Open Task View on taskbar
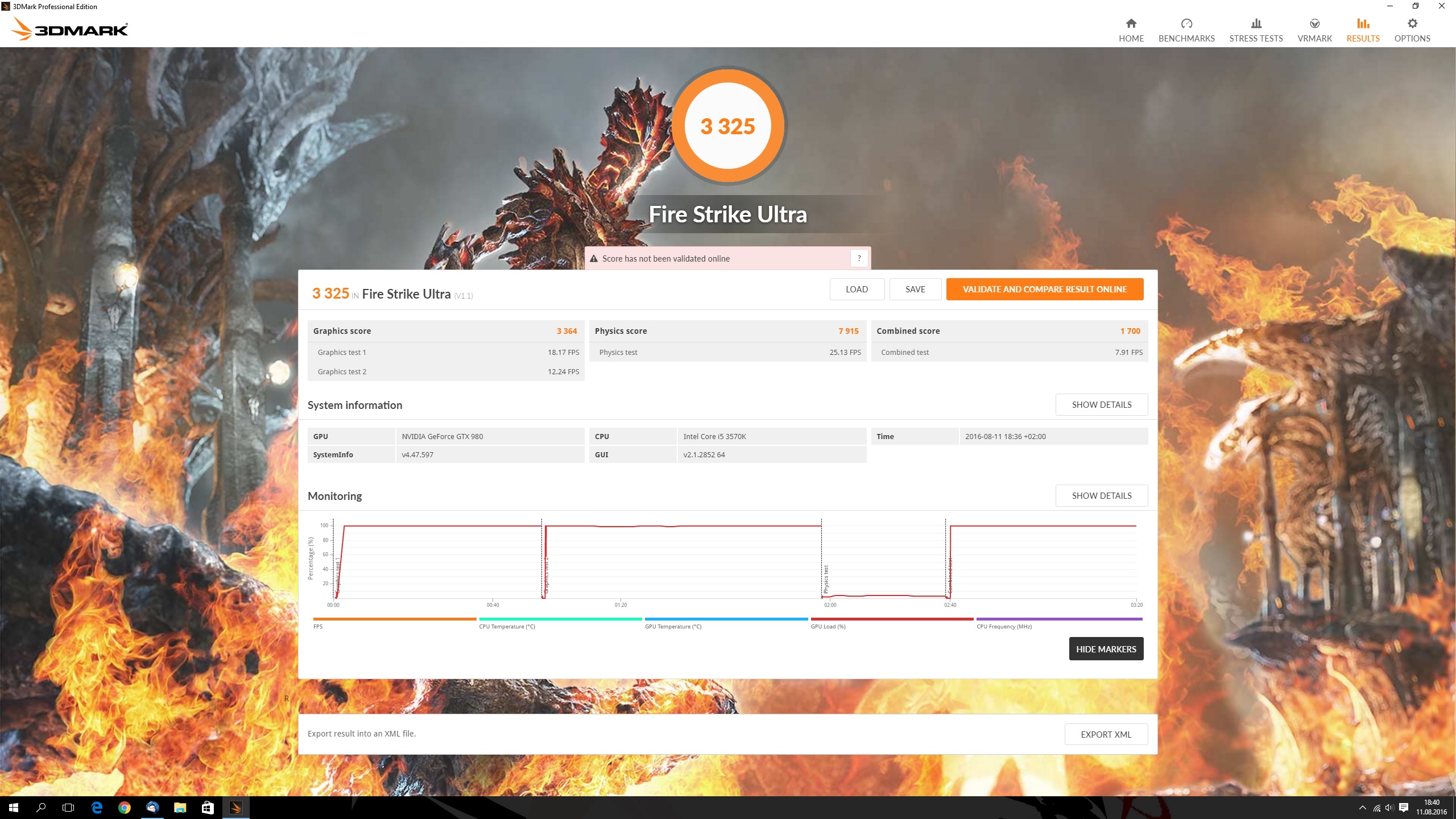The image size is (1456, 819). point(68,808)
